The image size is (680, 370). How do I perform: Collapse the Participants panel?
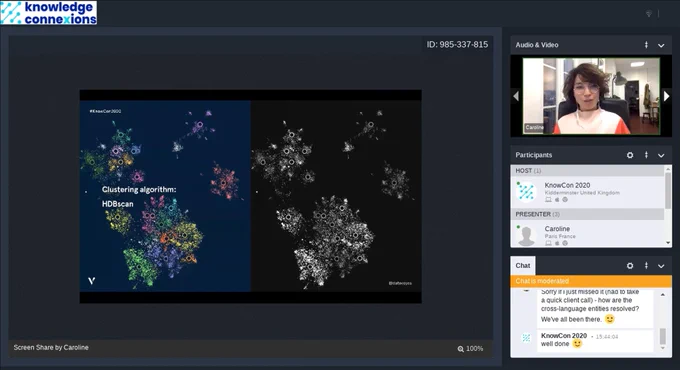[x=661, y=155]
